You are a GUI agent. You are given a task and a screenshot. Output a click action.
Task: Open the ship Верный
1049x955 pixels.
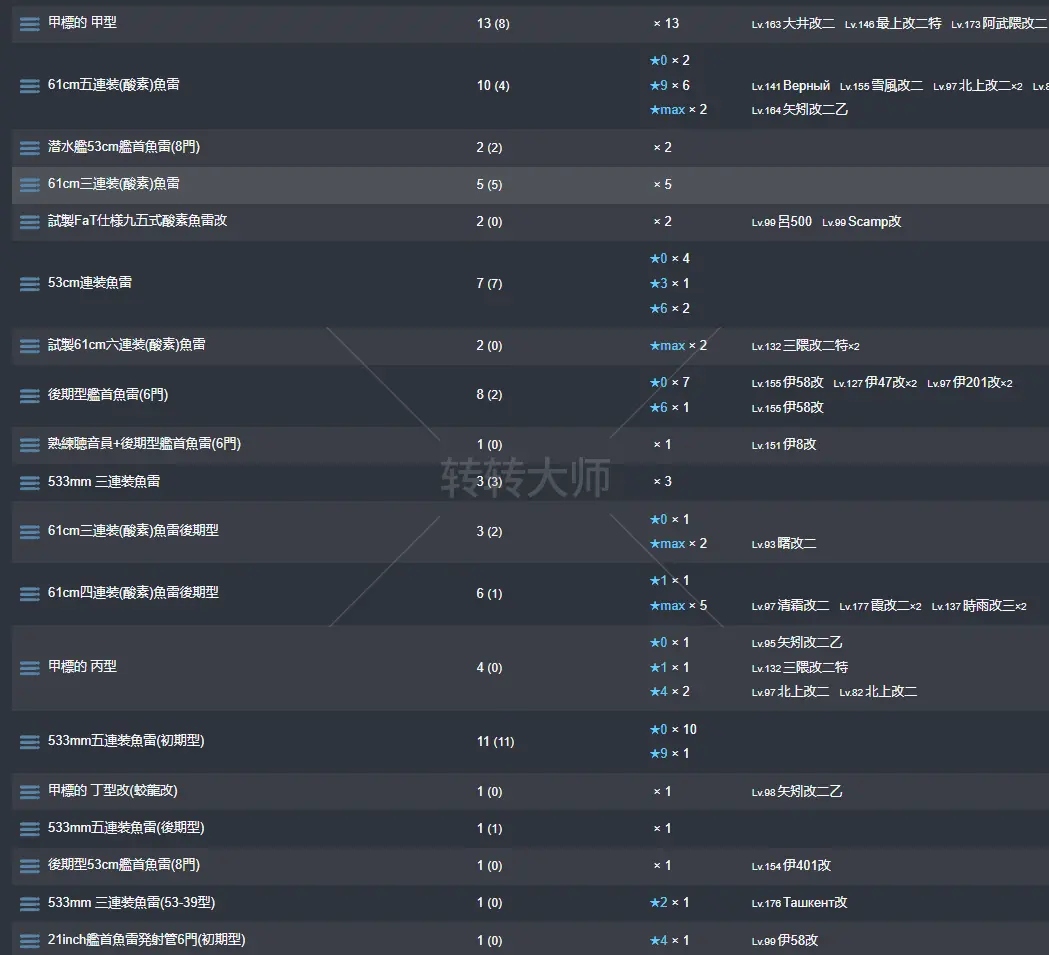pyautogui.click(x=806, y=86)
